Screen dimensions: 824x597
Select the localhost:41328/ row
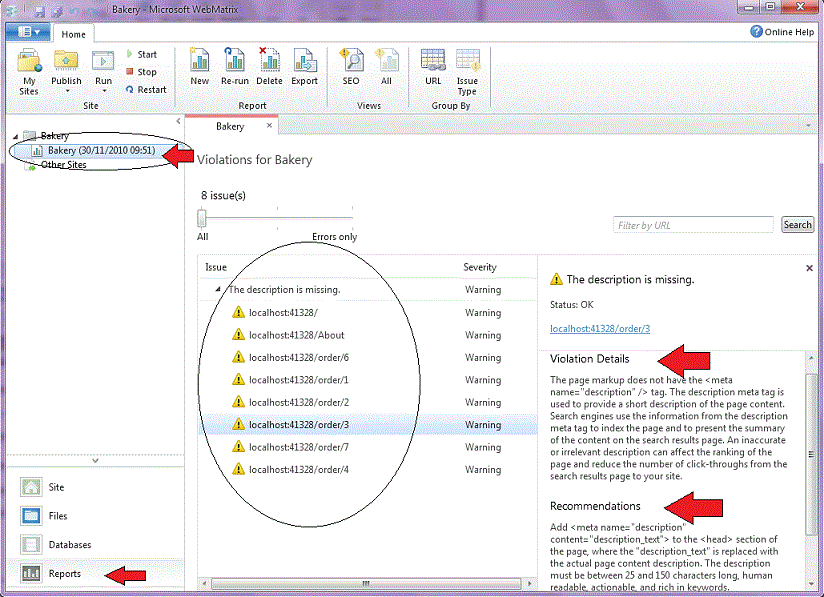click(x=368, y=313)
